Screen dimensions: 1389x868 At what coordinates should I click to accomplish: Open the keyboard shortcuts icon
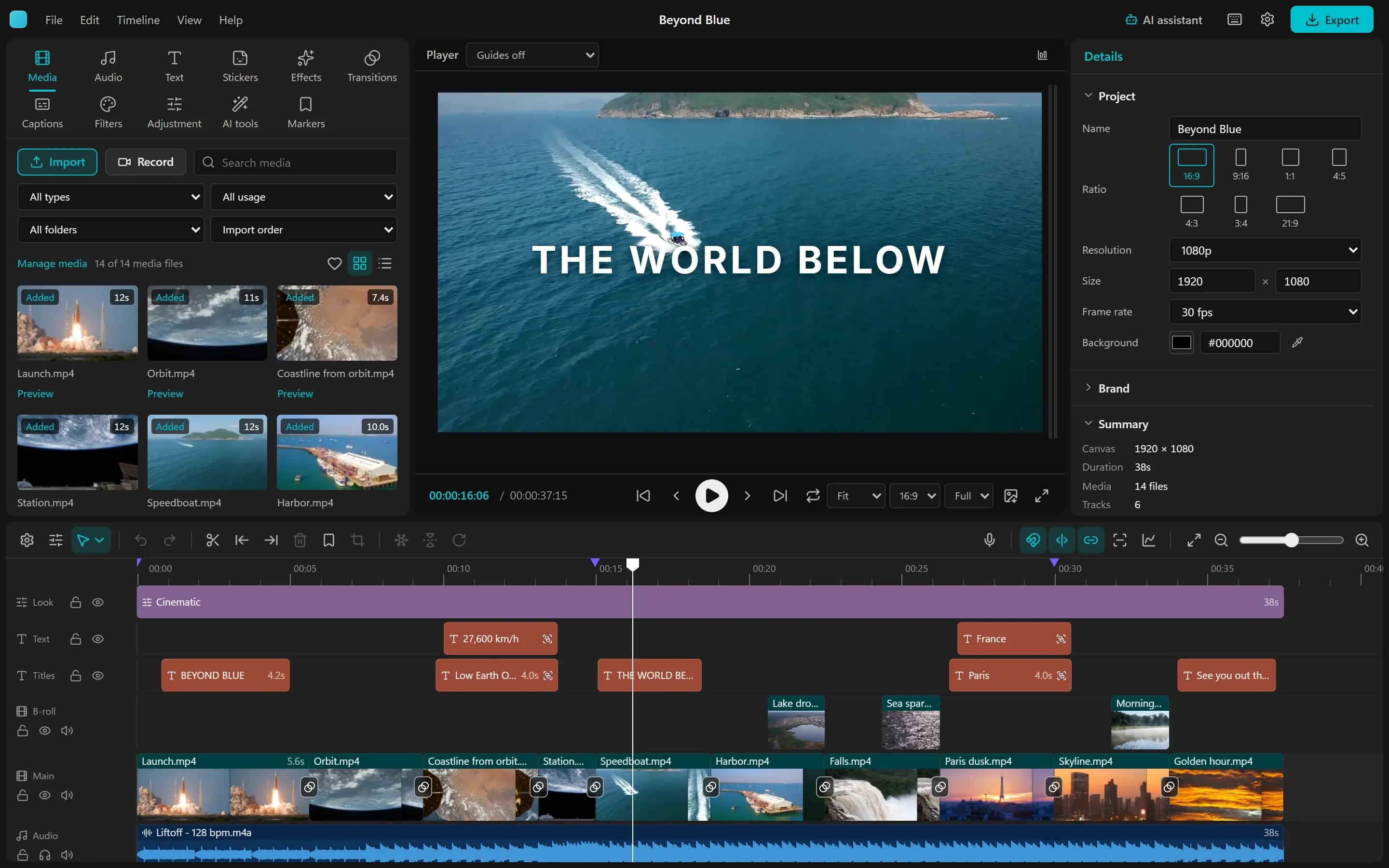pyautogui.click(x=1235, y=19)
